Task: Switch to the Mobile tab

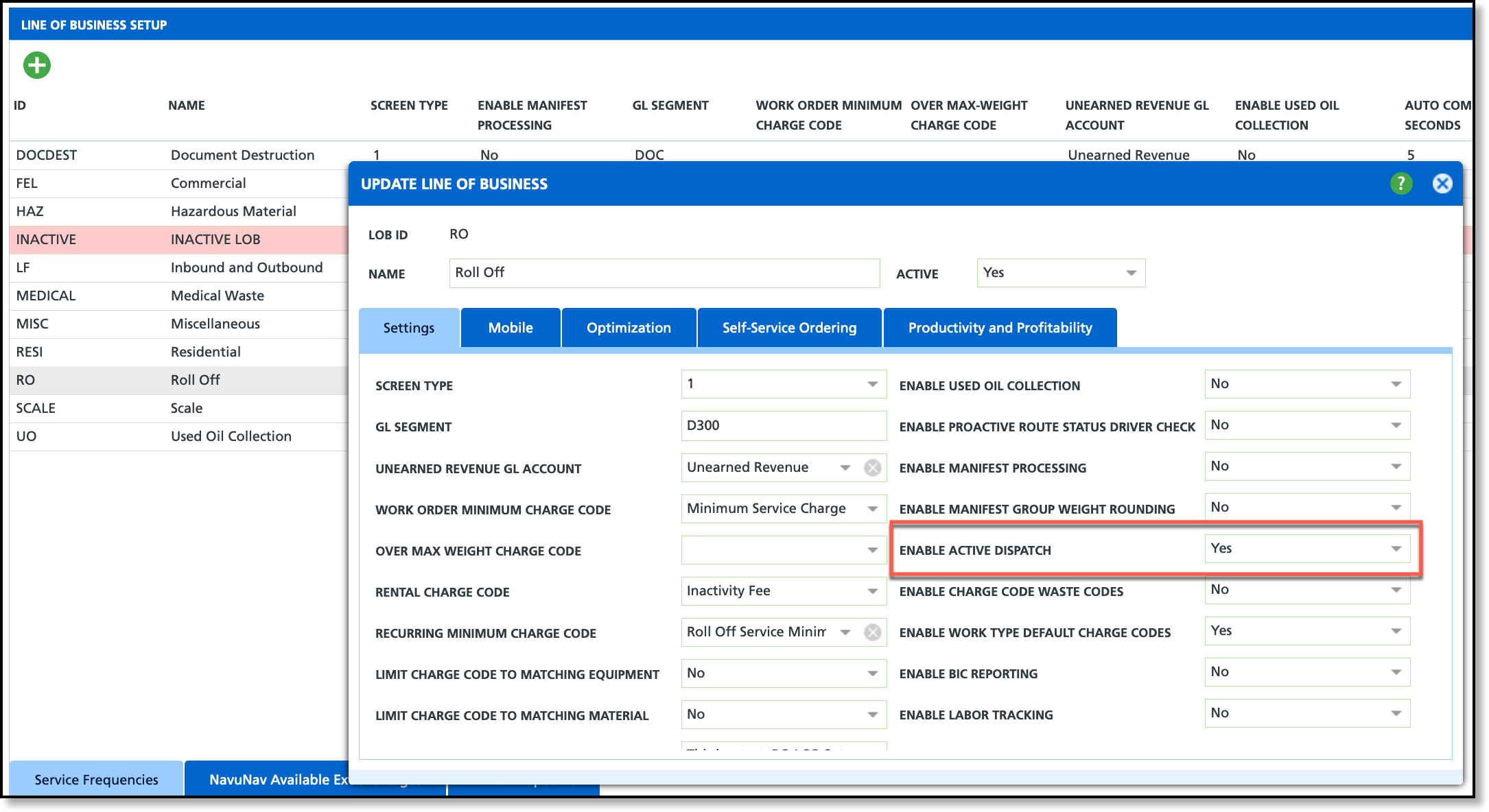Action: pyautogui.click(x=511, y=328)
